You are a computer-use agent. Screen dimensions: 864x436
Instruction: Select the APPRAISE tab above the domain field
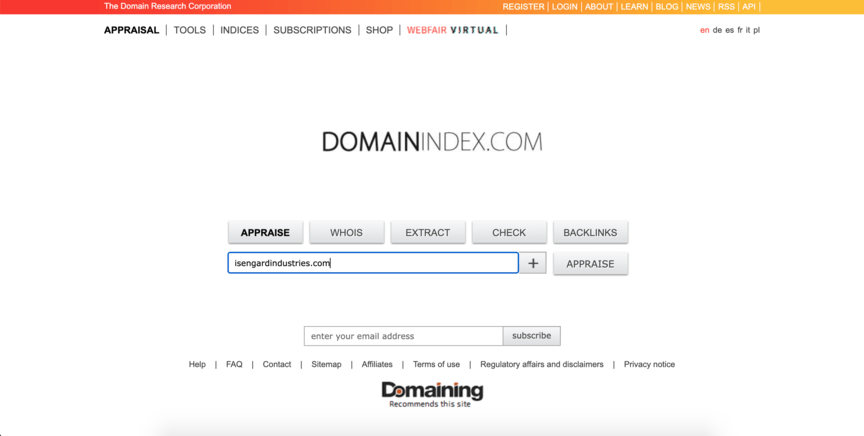266,233
